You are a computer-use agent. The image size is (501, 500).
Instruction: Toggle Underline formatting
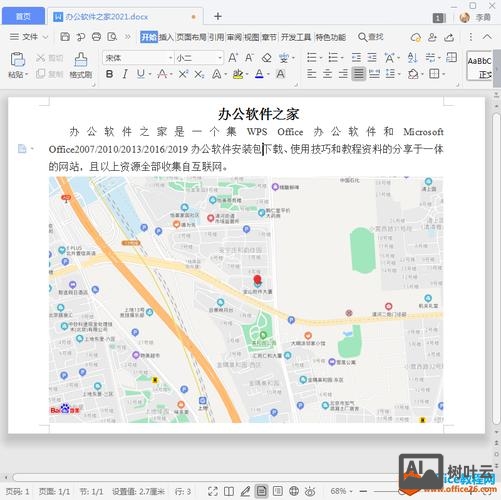tap(141, 74)
